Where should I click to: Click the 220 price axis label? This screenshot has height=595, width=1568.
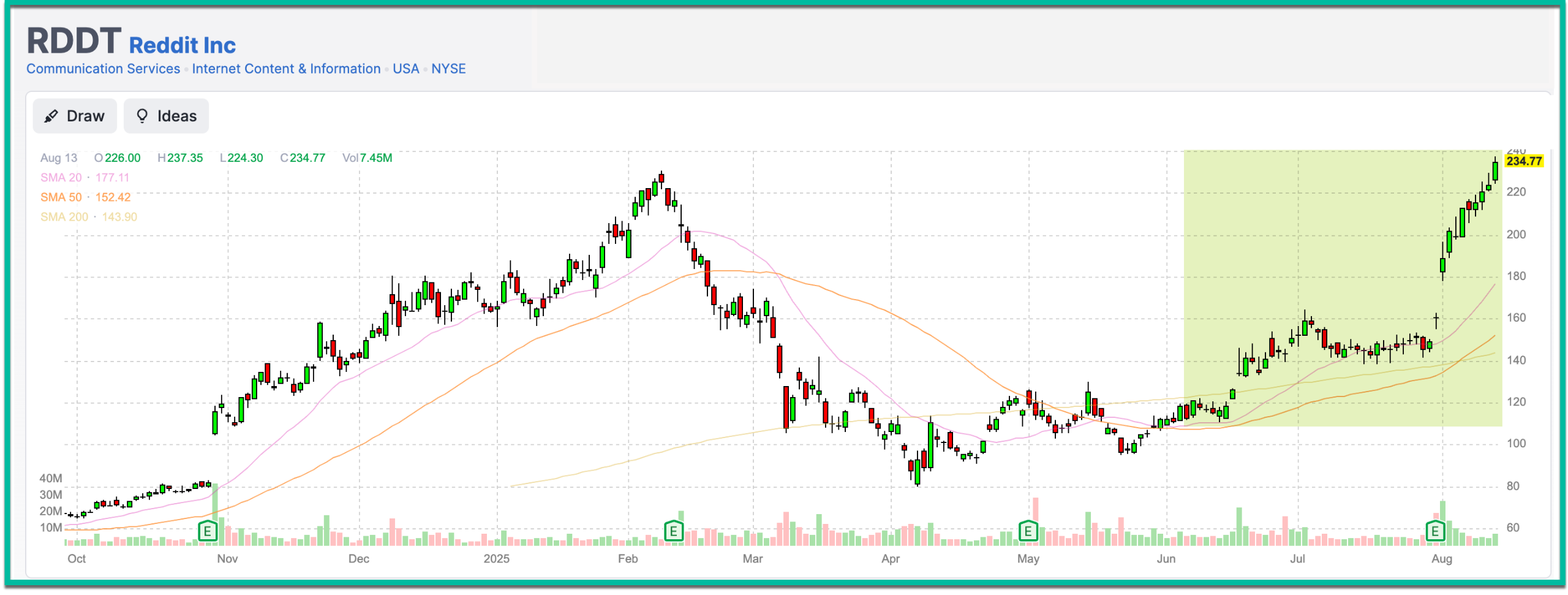coord(1517,192)
